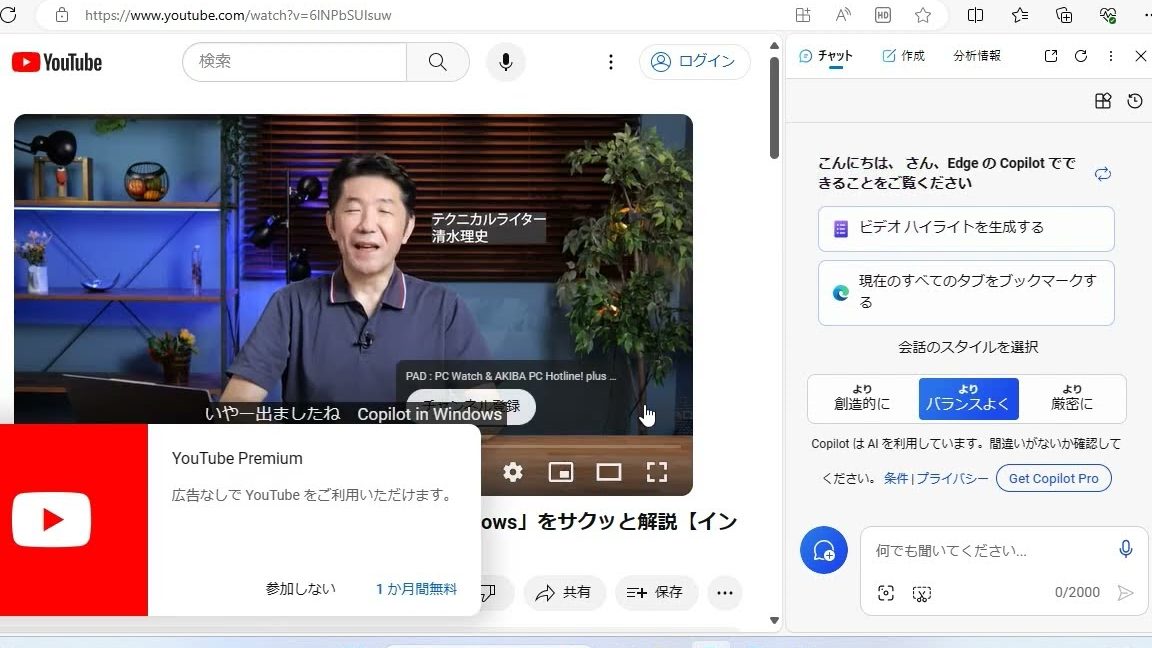The image size is (1152, 648).
Task: Activate the Read aloud icon
Action: (843, 15)
